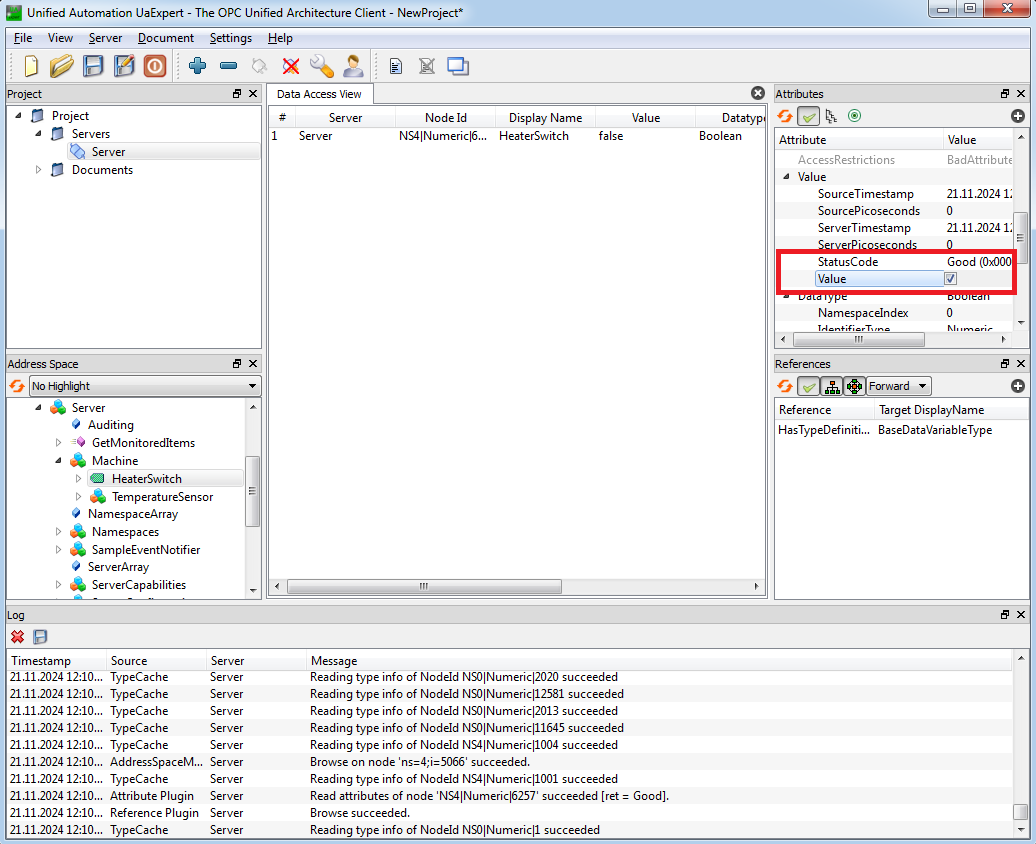Clear the Log with red X icon
The height and width of the screenshot is (844, 1036).
[17, 636]
